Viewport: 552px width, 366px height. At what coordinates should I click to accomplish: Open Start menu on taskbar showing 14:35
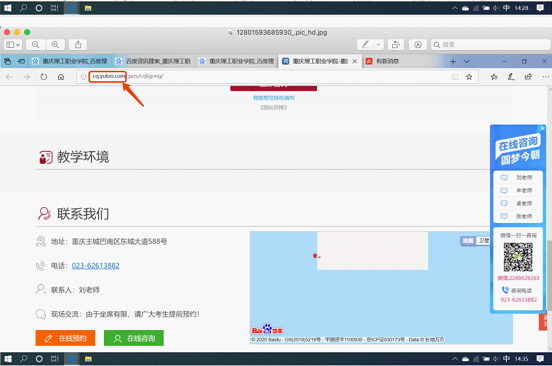coord(7,359)
